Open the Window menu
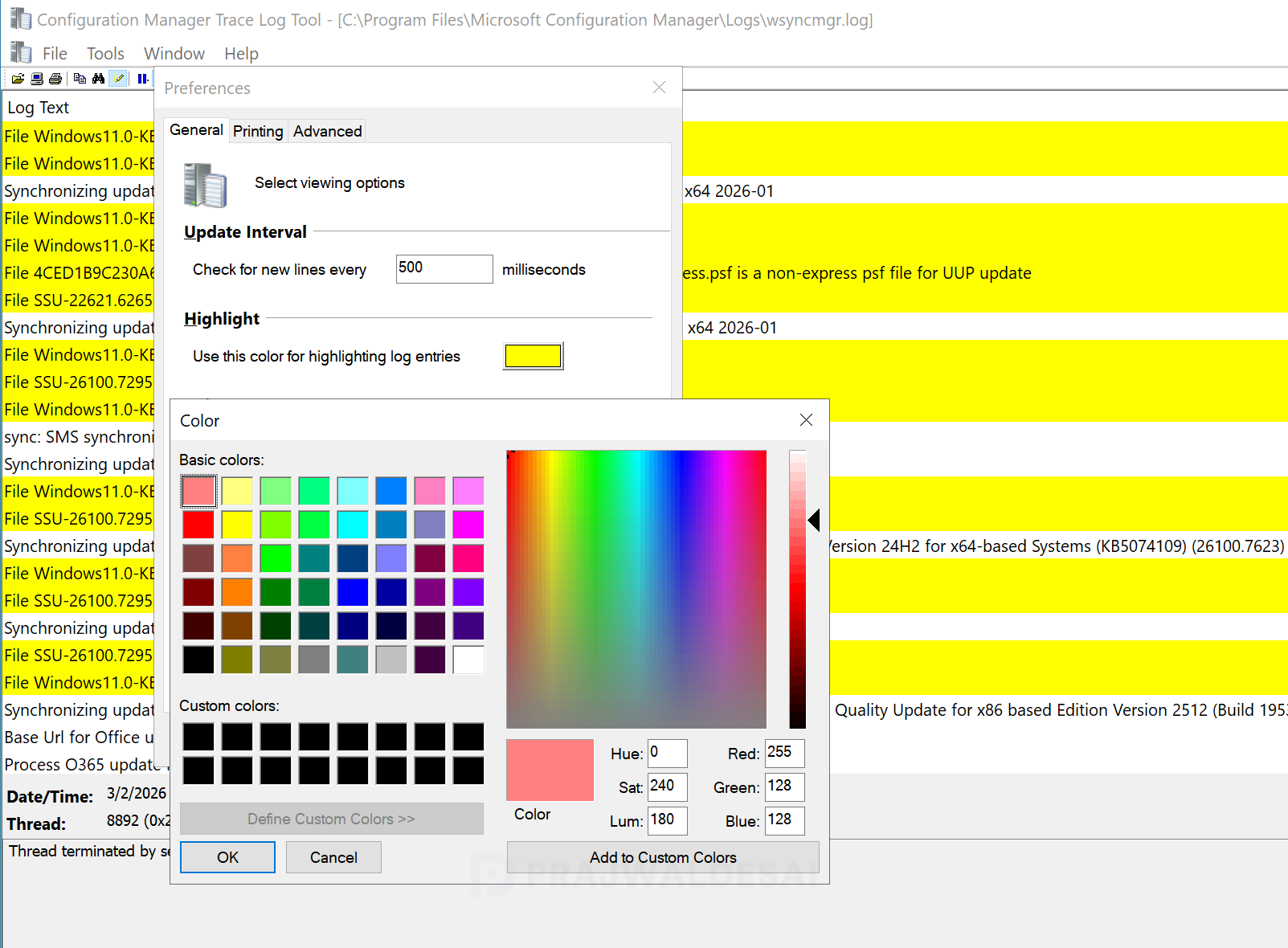The image size is (1288, 948). point(174,54)
